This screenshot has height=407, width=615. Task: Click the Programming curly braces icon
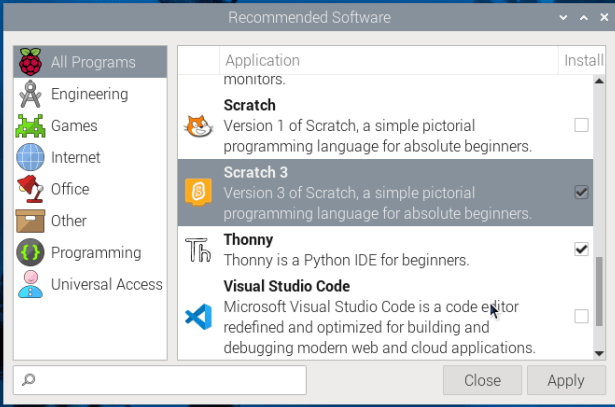(30, 253)
